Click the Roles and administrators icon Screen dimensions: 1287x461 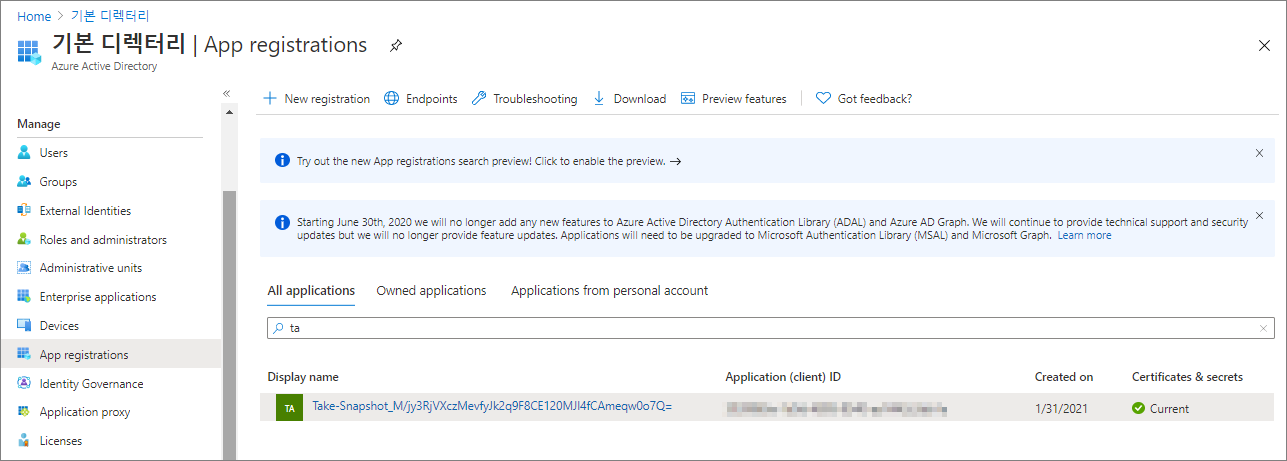tap(25, 240)
